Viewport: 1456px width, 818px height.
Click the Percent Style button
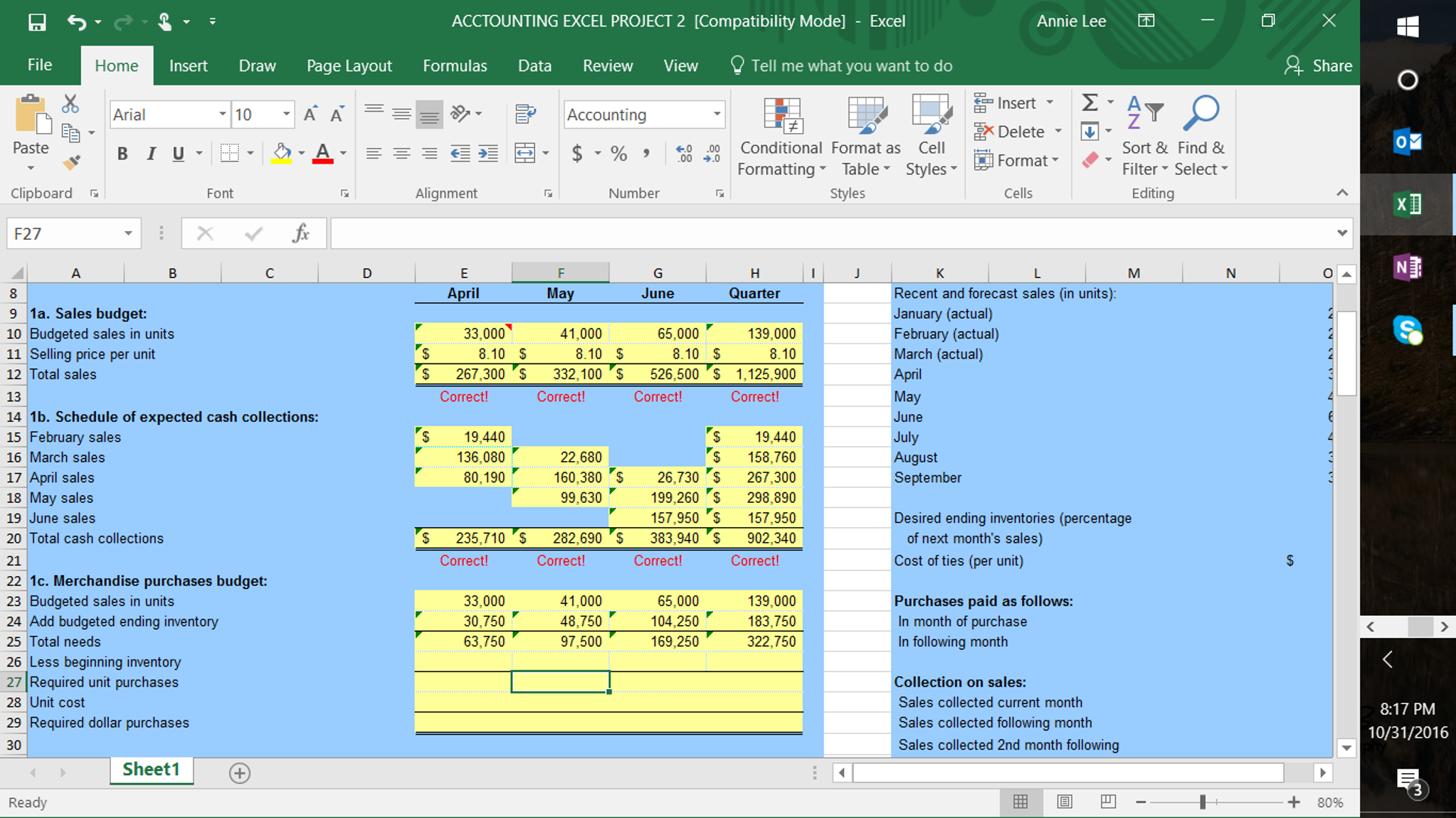click(618, 153)
